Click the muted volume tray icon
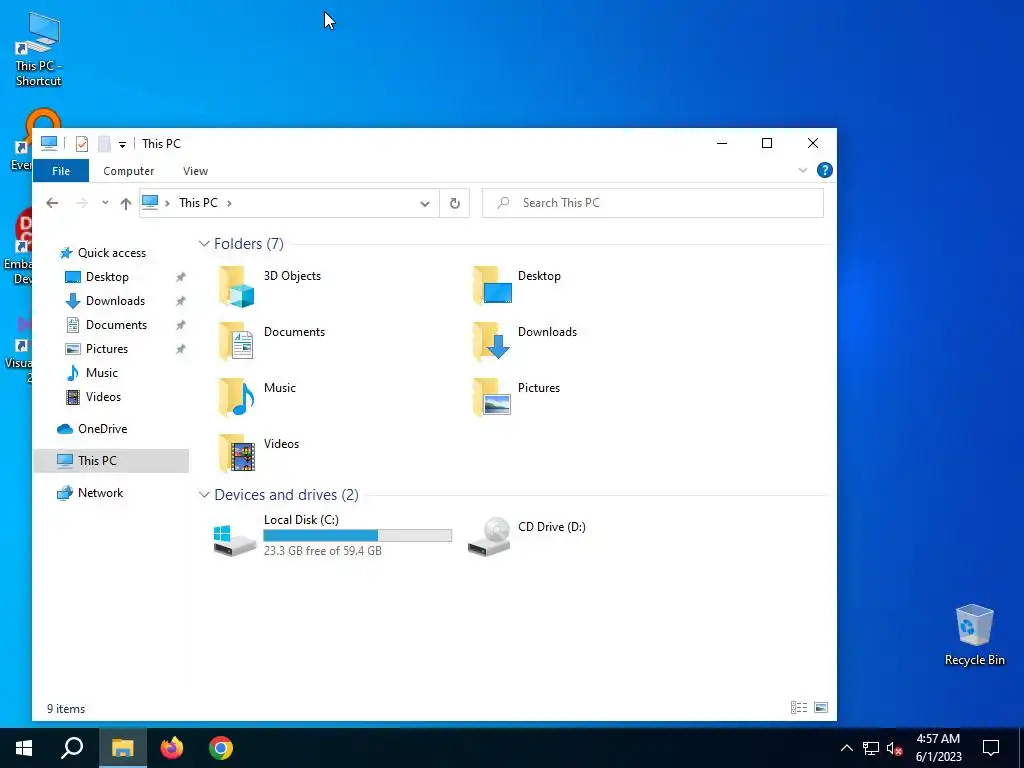This screenshot has height=768, width=1024. click(x=894, y=748)
